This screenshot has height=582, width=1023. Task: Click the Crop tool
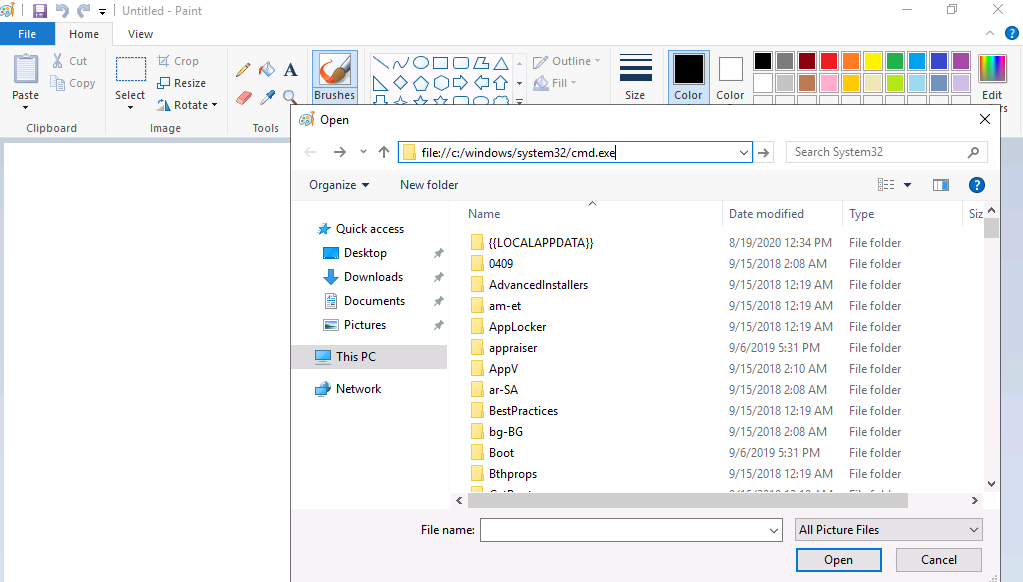pos(177,61)
